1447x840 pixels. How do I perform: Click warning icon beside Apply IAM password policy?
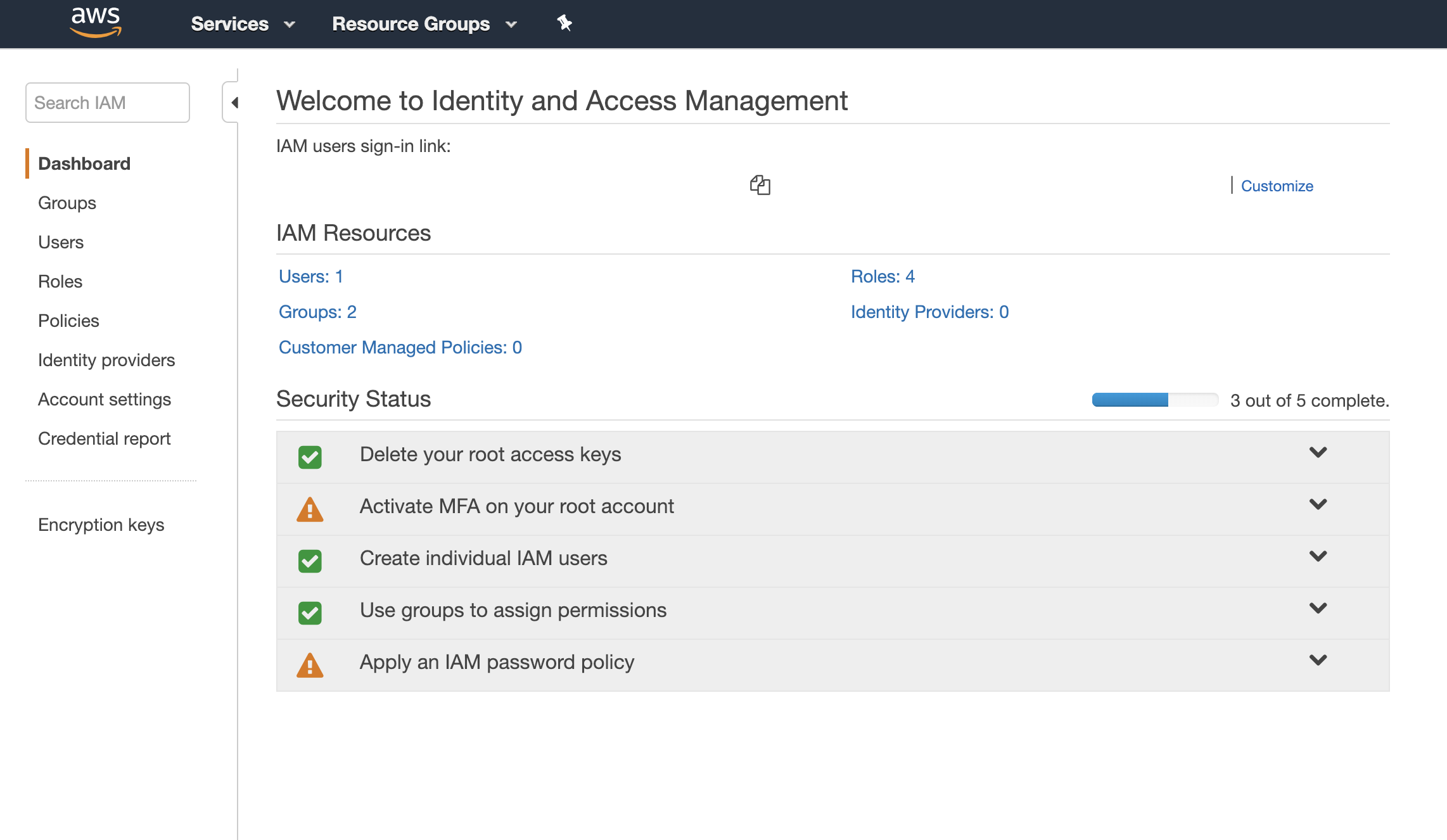point(310,665)
